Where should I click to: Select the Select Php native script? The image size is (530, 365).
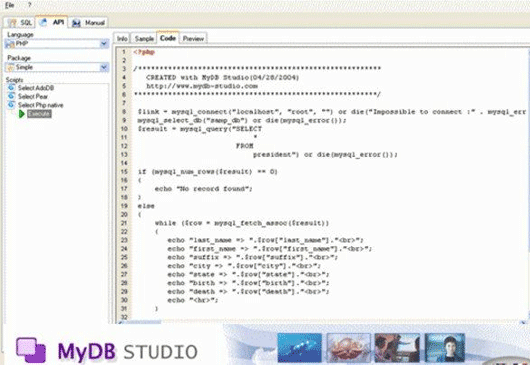point(41,105)
